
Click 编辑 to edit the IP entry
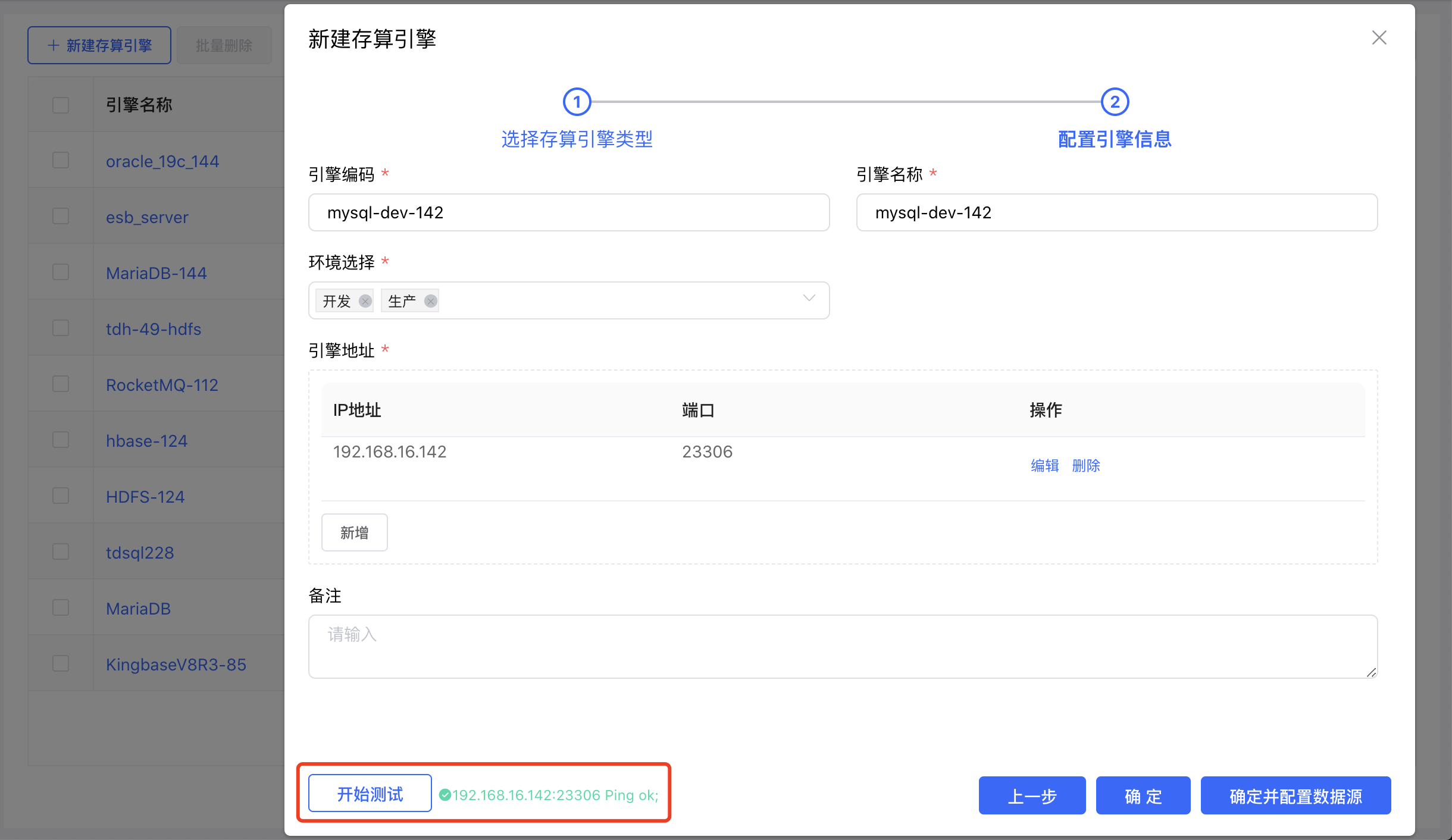[1044, 466]
